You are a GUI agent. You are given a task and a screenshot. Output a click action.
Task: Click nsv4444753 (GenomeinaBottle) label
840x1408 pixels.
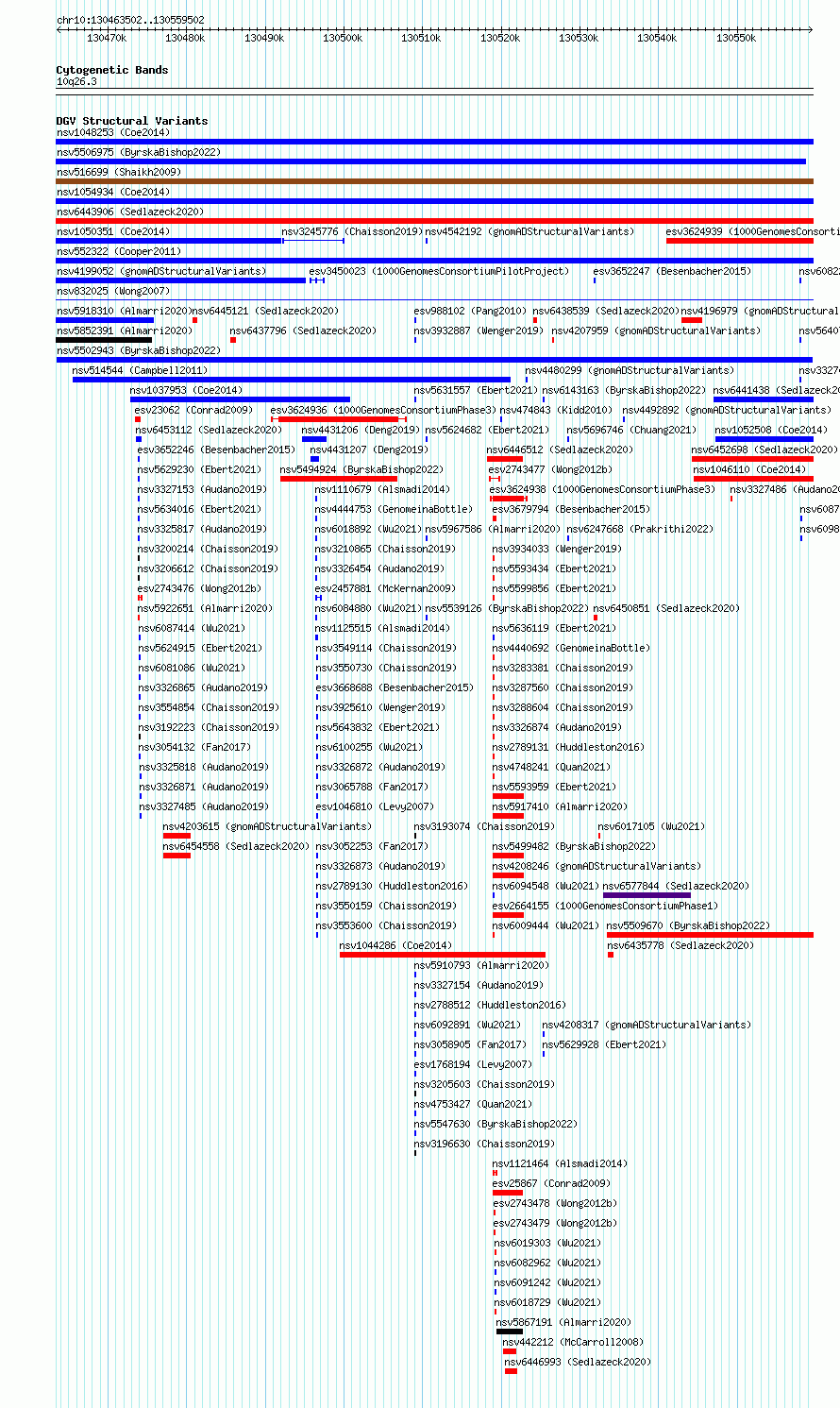(x=394, y=510)
